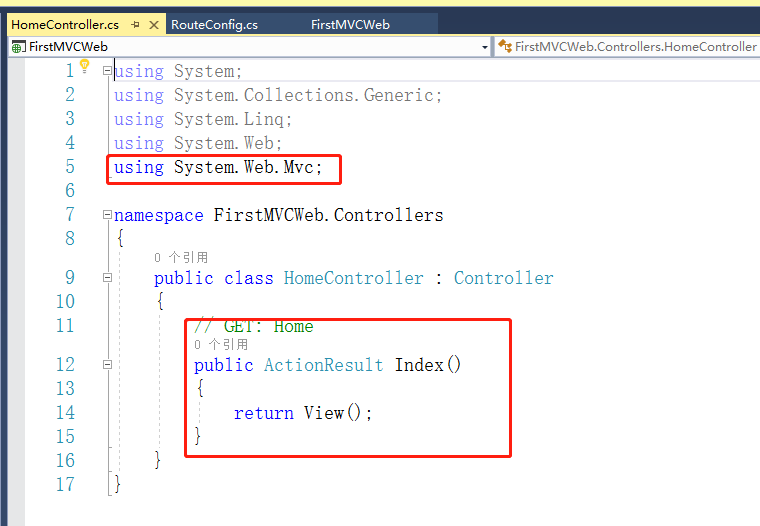
Task: Click line number 17 in the gutter
Action: tap(65, 484)
